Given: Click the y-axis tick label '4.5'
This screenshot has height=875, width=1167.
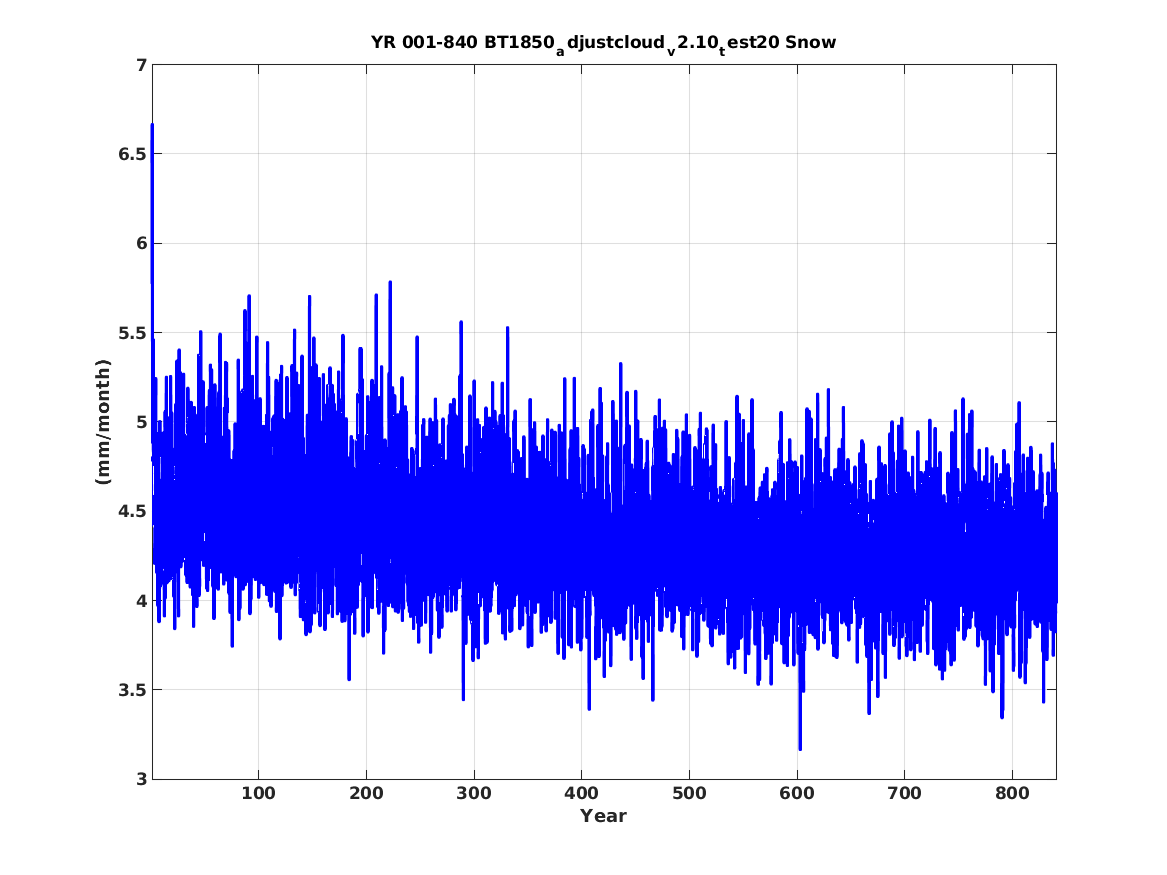Looking at the screenshot, I should pyautogui.click(x=132, y=512).
